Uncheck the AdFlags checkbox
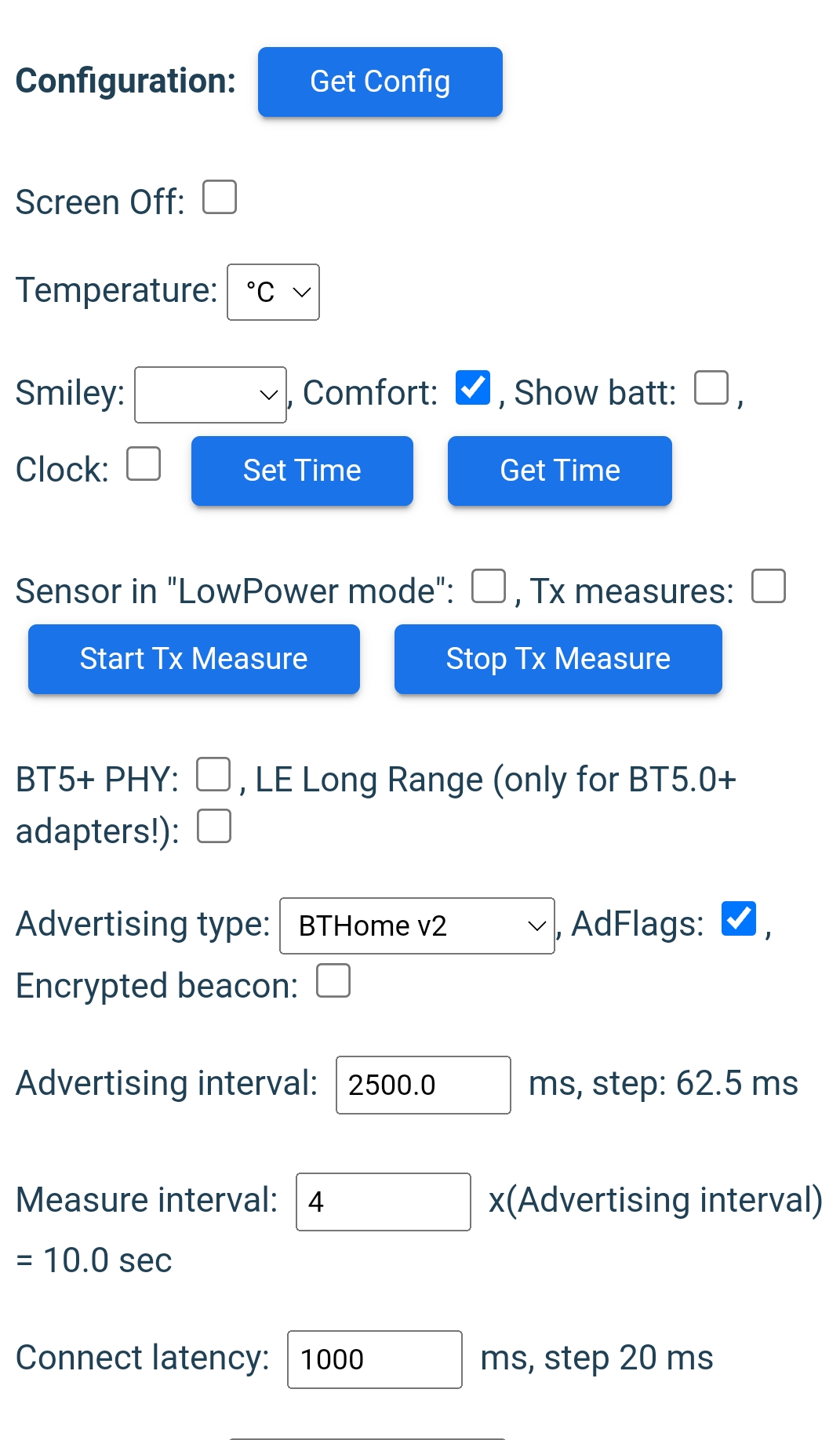 coord(739,918)
